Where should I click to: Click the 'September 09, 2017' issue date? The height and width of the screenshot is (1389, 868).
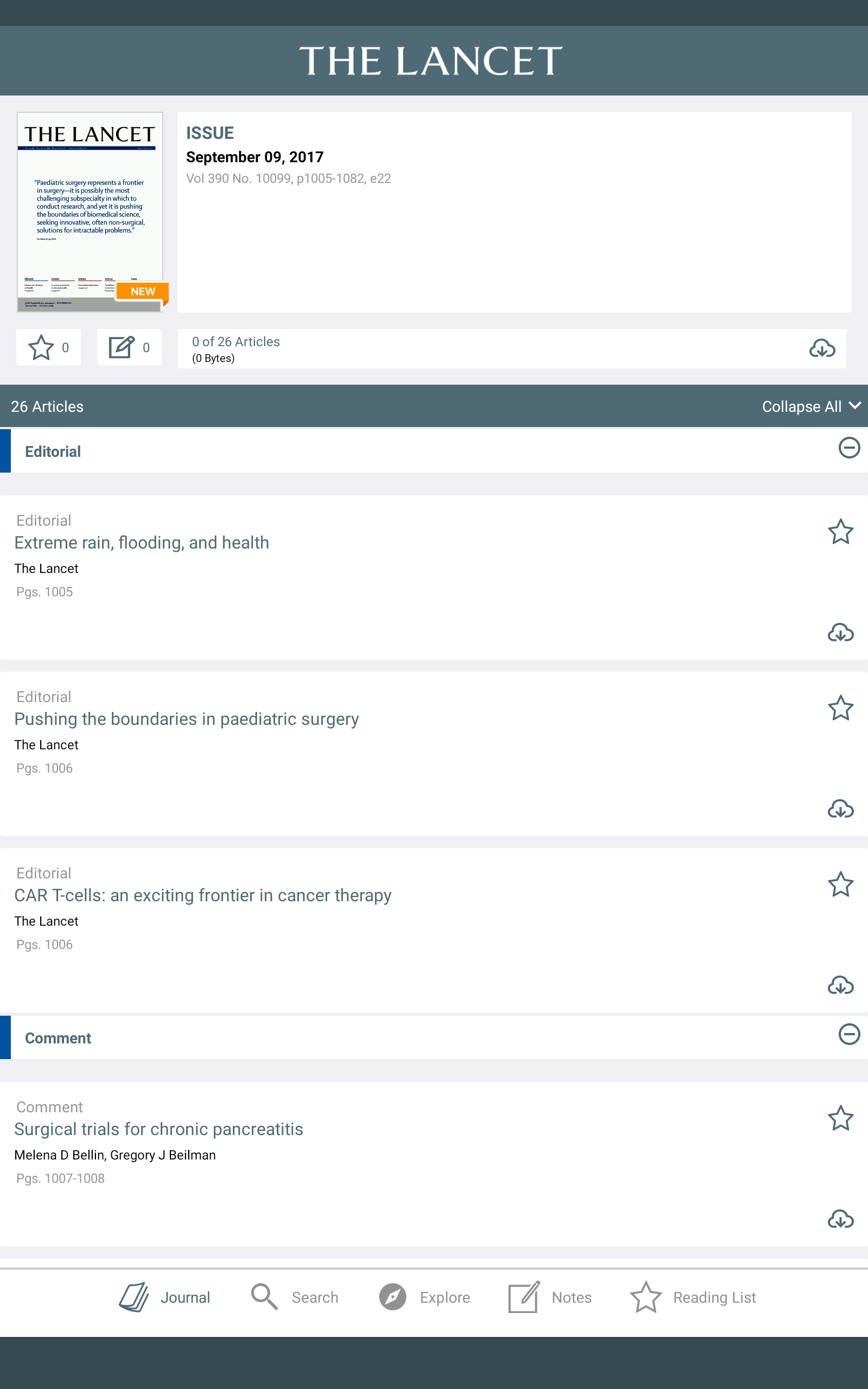tap(255, 157)
